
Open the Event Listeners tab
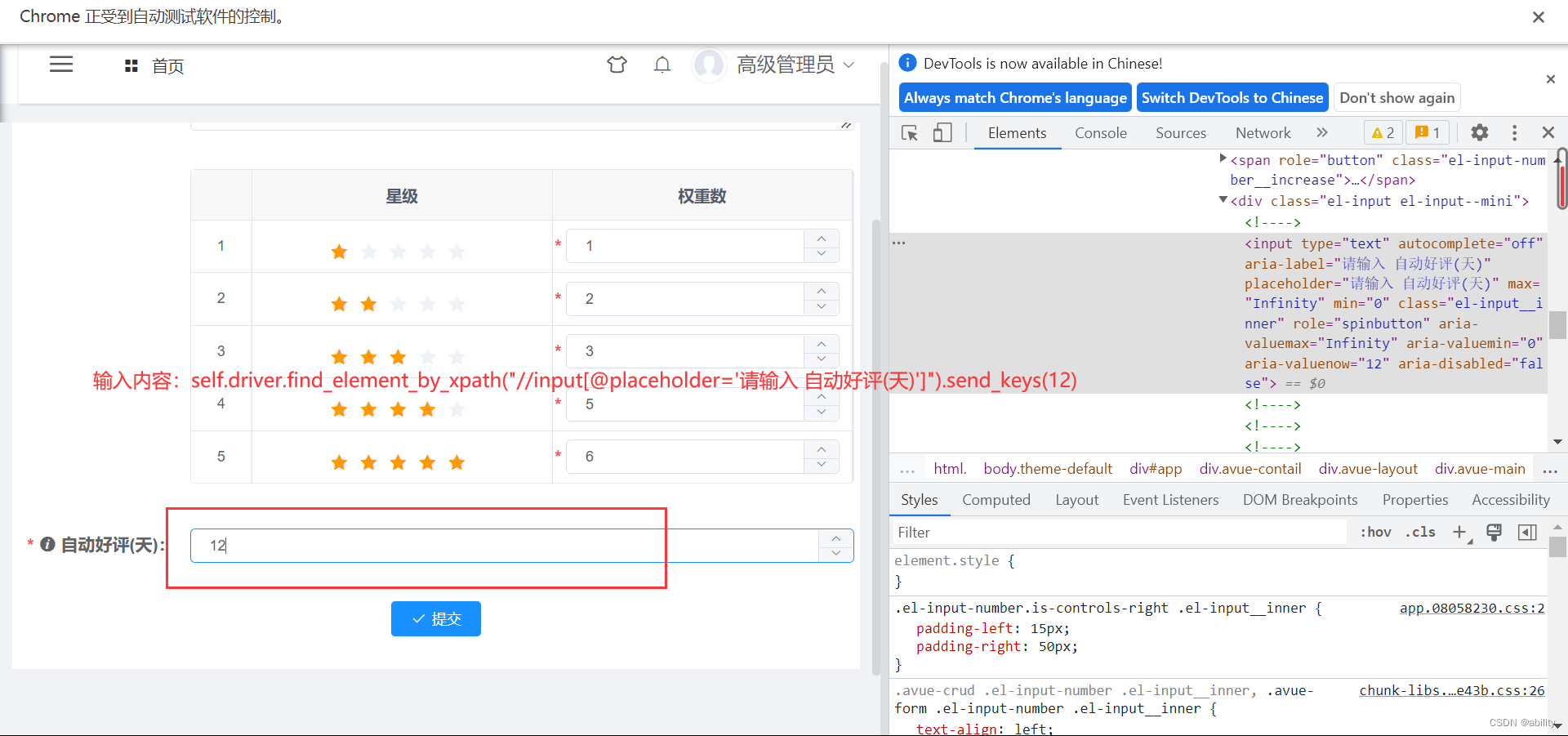coord(1170,500)
